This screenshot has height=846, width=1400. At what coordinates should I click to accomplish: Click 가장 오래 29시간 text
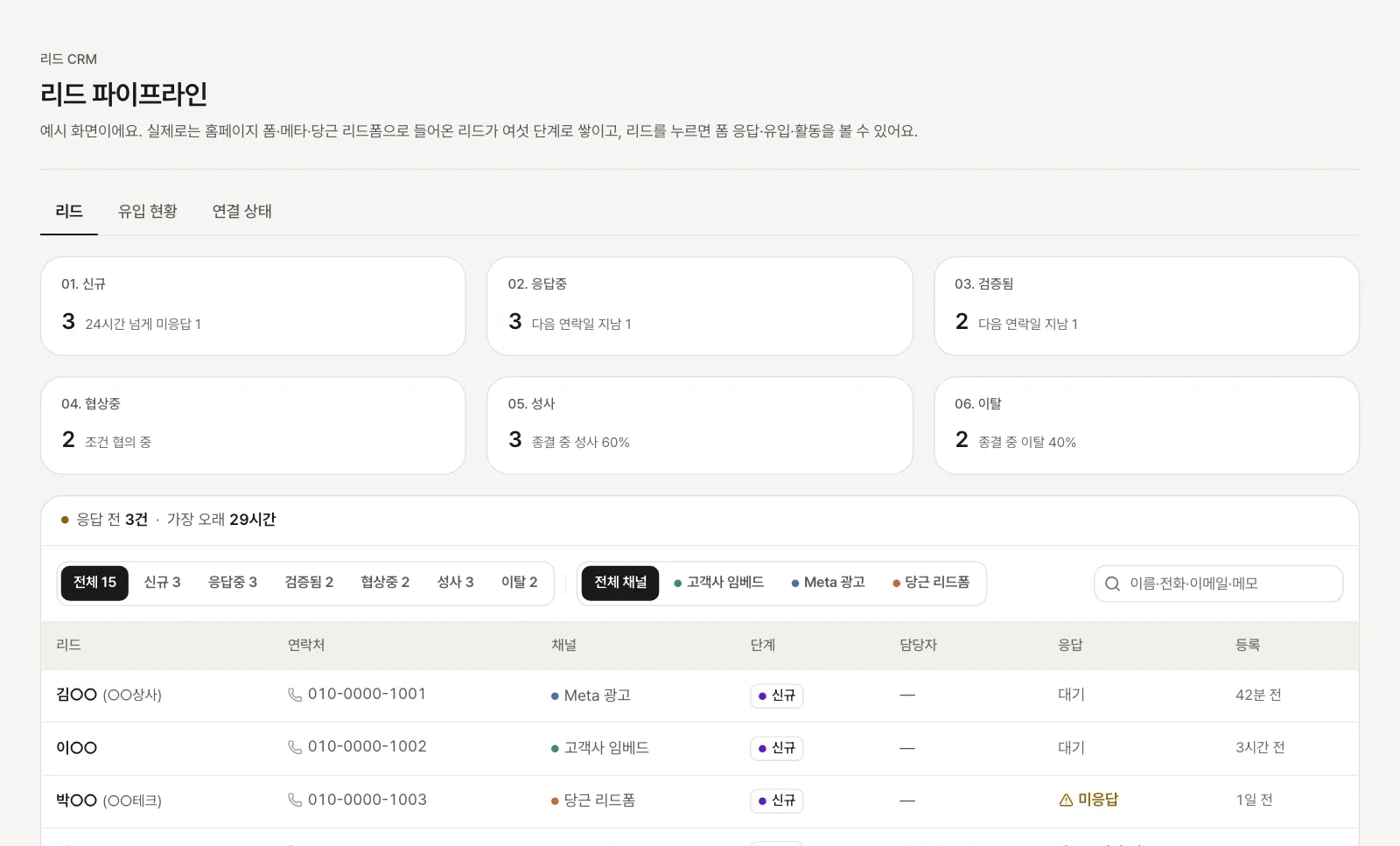pos(221,520)
